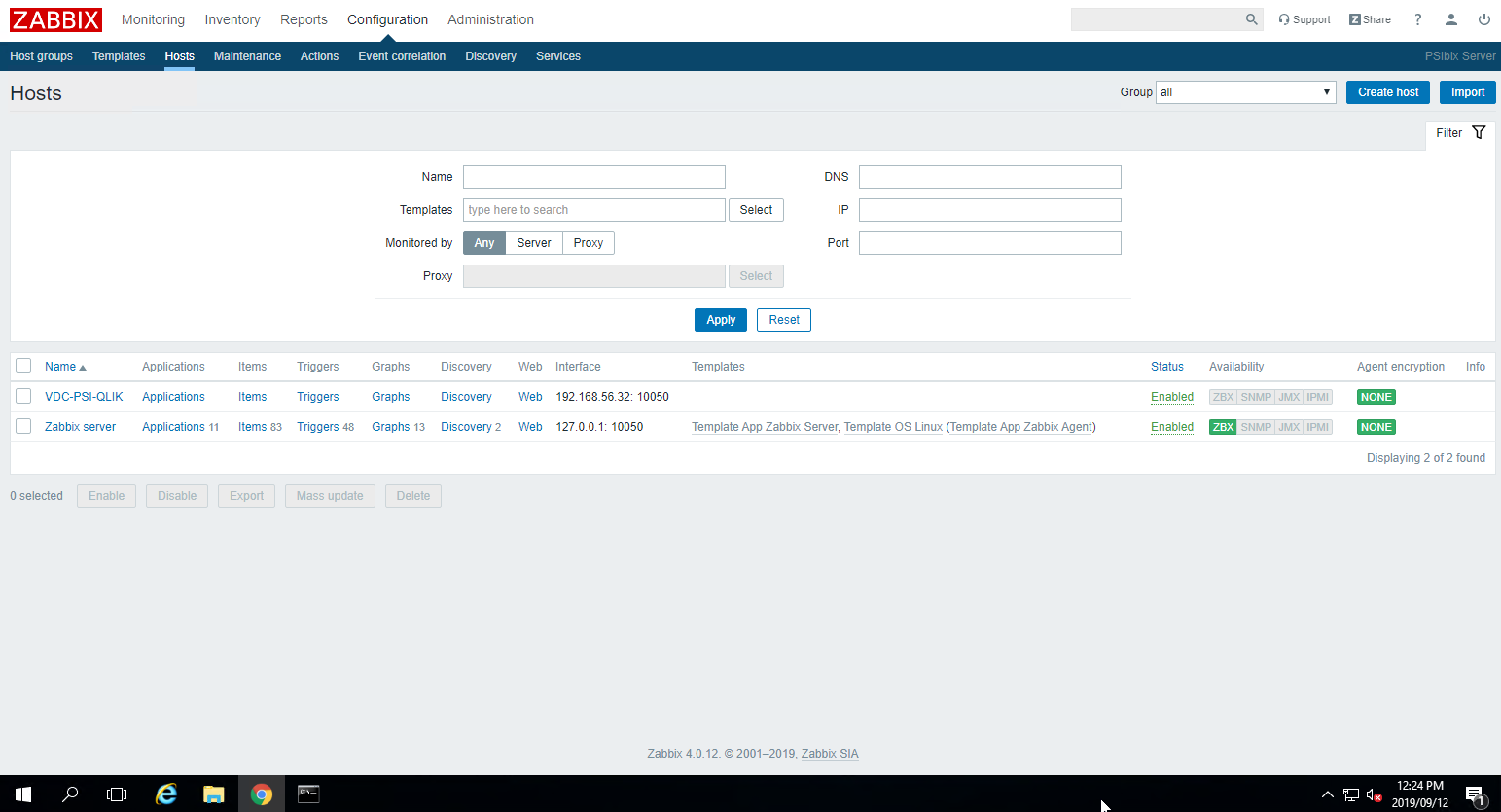Focus the IP filter field
Image resolution: width=1501 pixels, height=812 pixels.
(990, 210)
